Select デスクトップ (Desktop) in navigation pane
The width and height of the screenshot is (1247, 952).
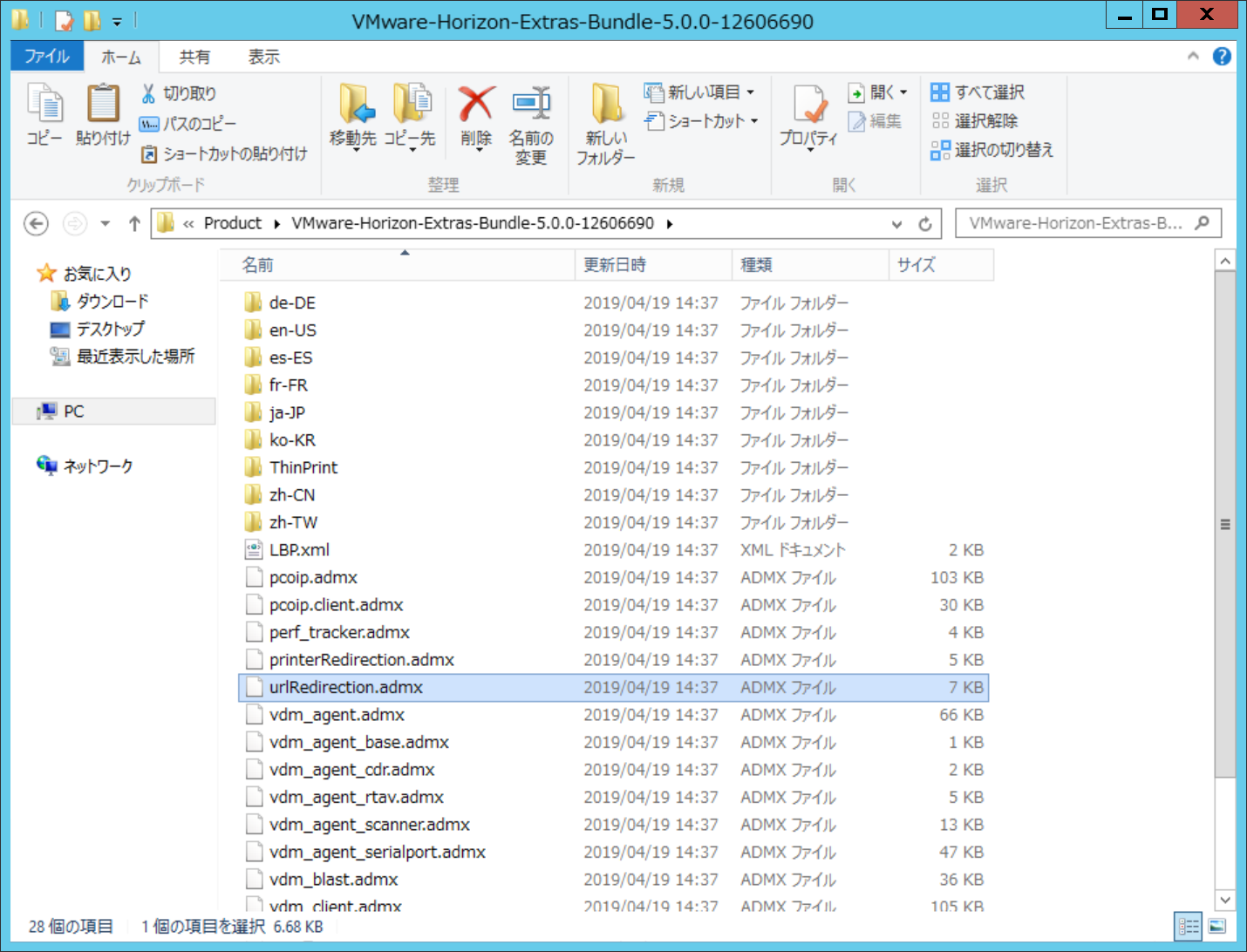pyautogui.click(x=98, y=329)
